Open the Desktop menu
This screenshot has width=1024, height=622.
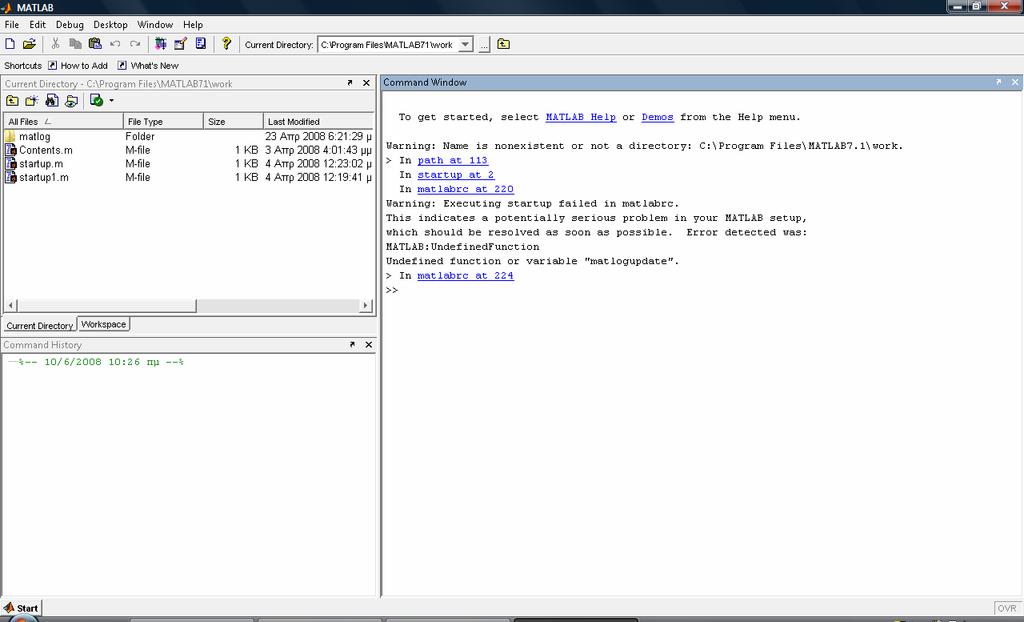[110, 25]
